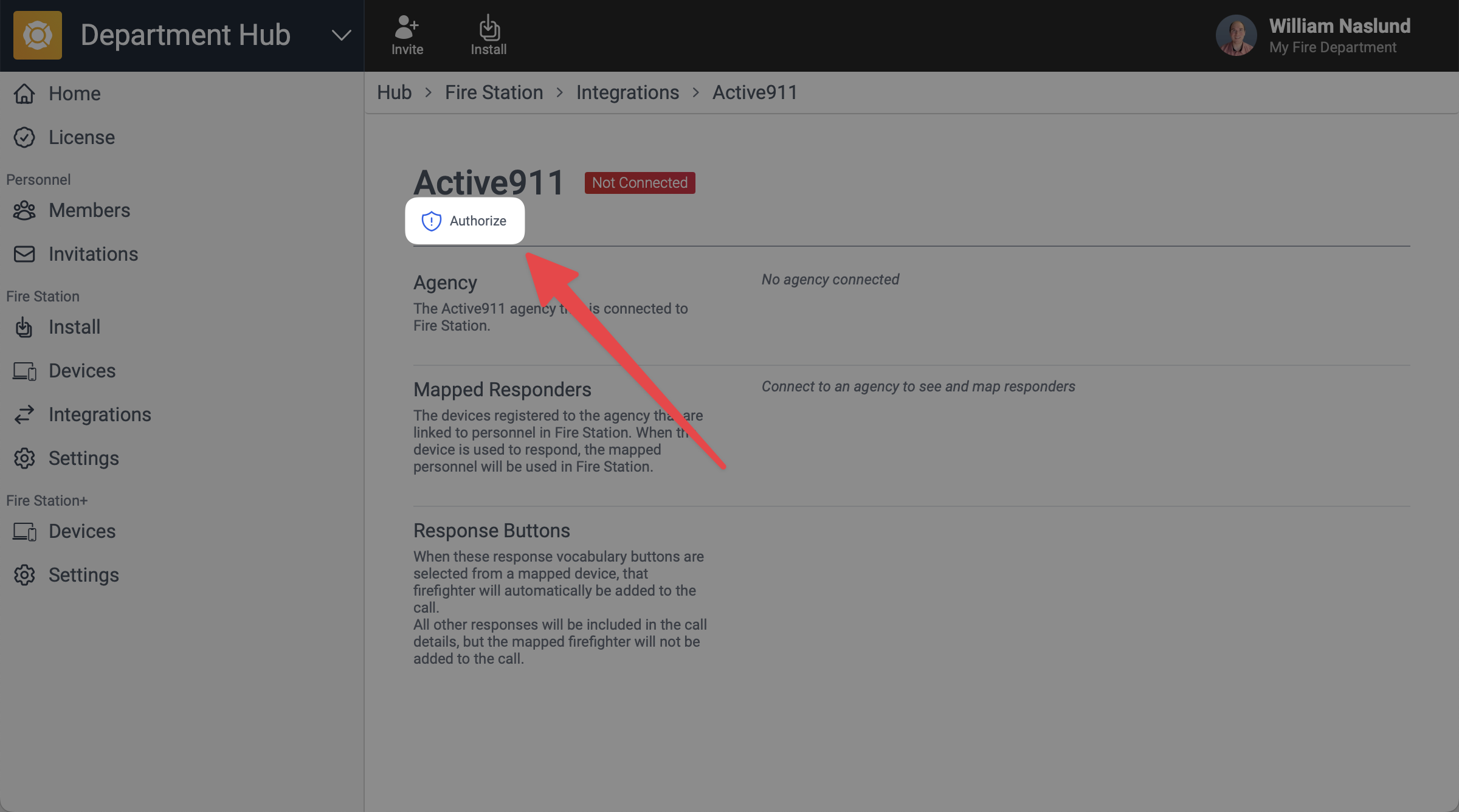Screen dimensions: 1459x812
Task: Navigate to Fire Station breadcrumb
Action: coord(494,92)
